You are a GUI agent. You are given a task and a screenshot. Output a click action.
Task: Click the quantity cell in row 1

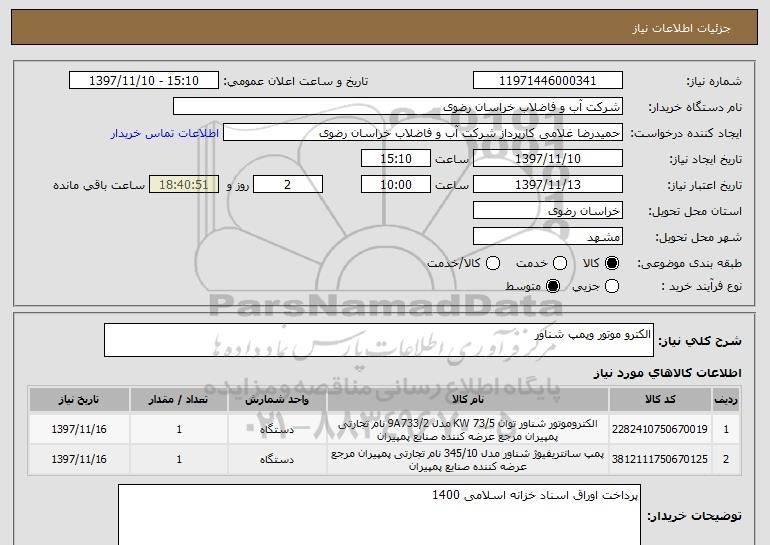click(x=179, y=430)
